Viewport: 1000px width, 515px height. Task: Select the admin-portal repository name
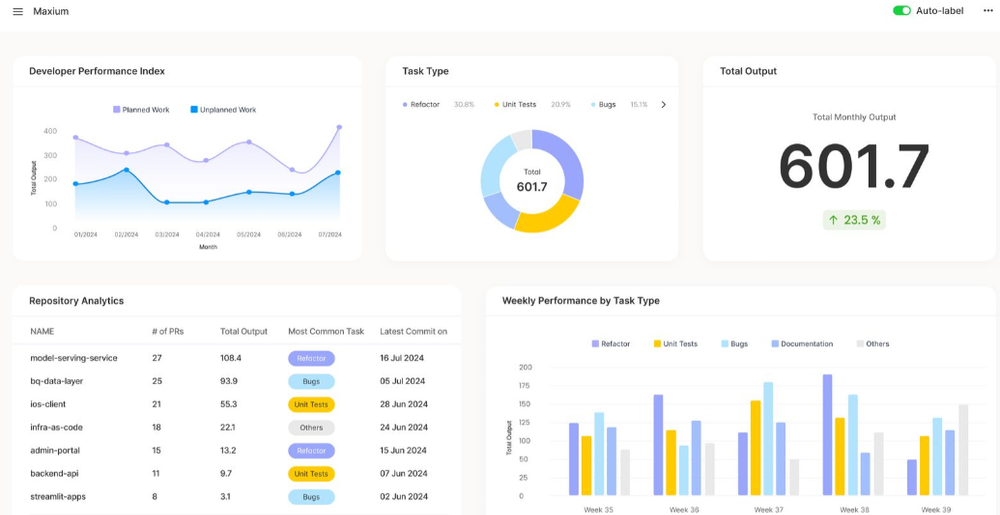(54, 451)
